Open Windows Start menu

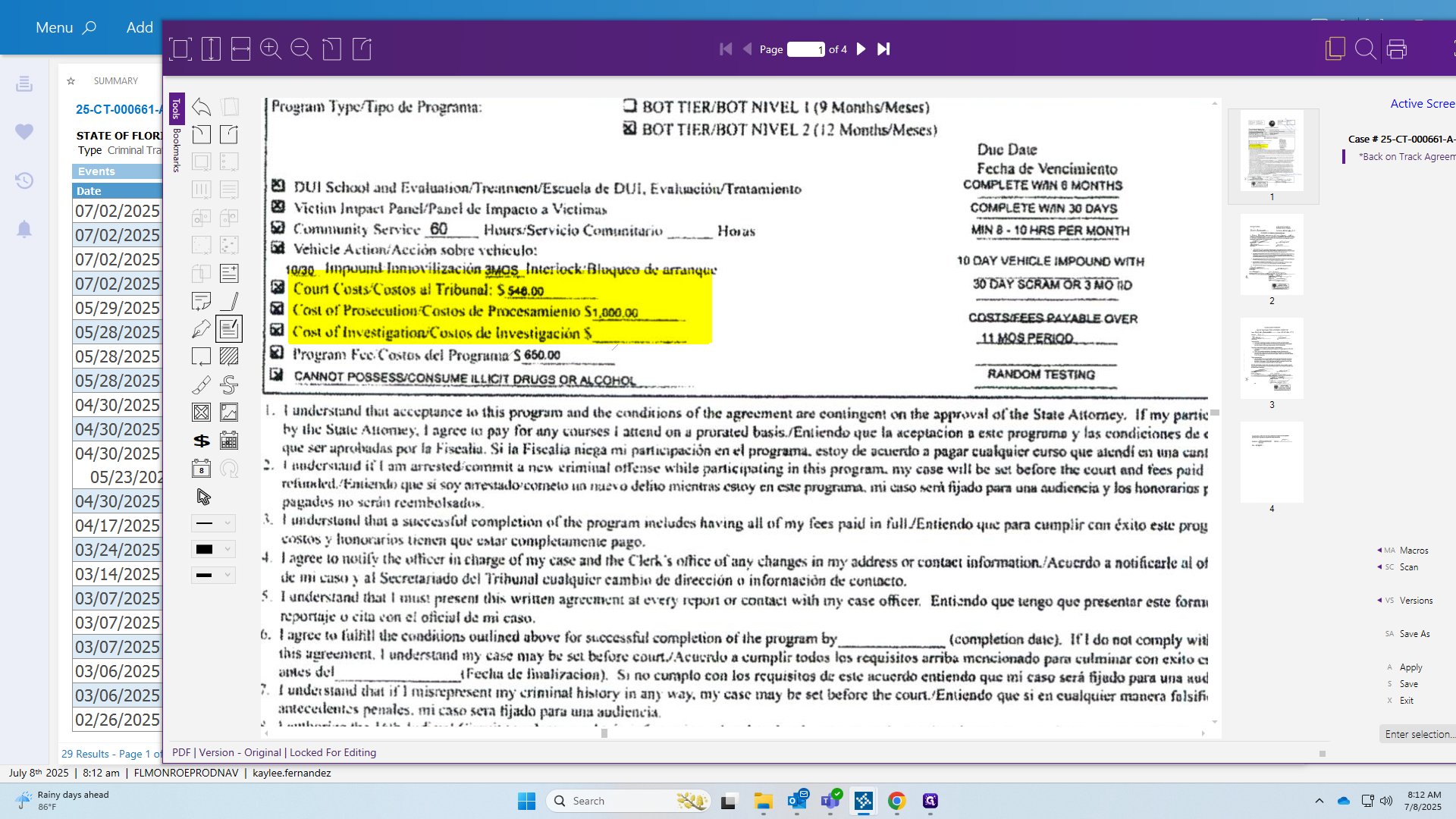pyautogui.click(x=526, y=801)
